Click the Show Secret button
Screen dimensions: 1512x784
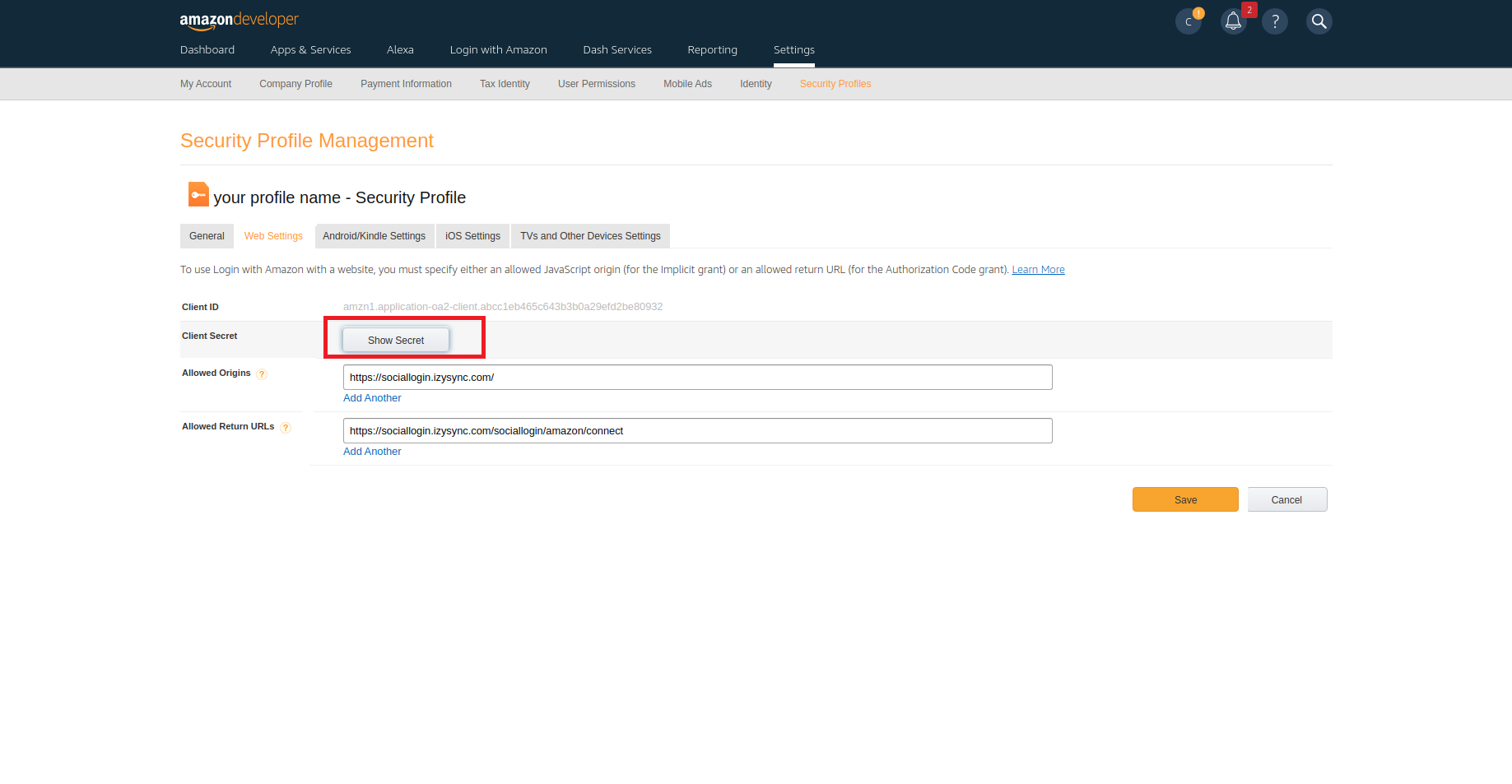tap(396, 340)
